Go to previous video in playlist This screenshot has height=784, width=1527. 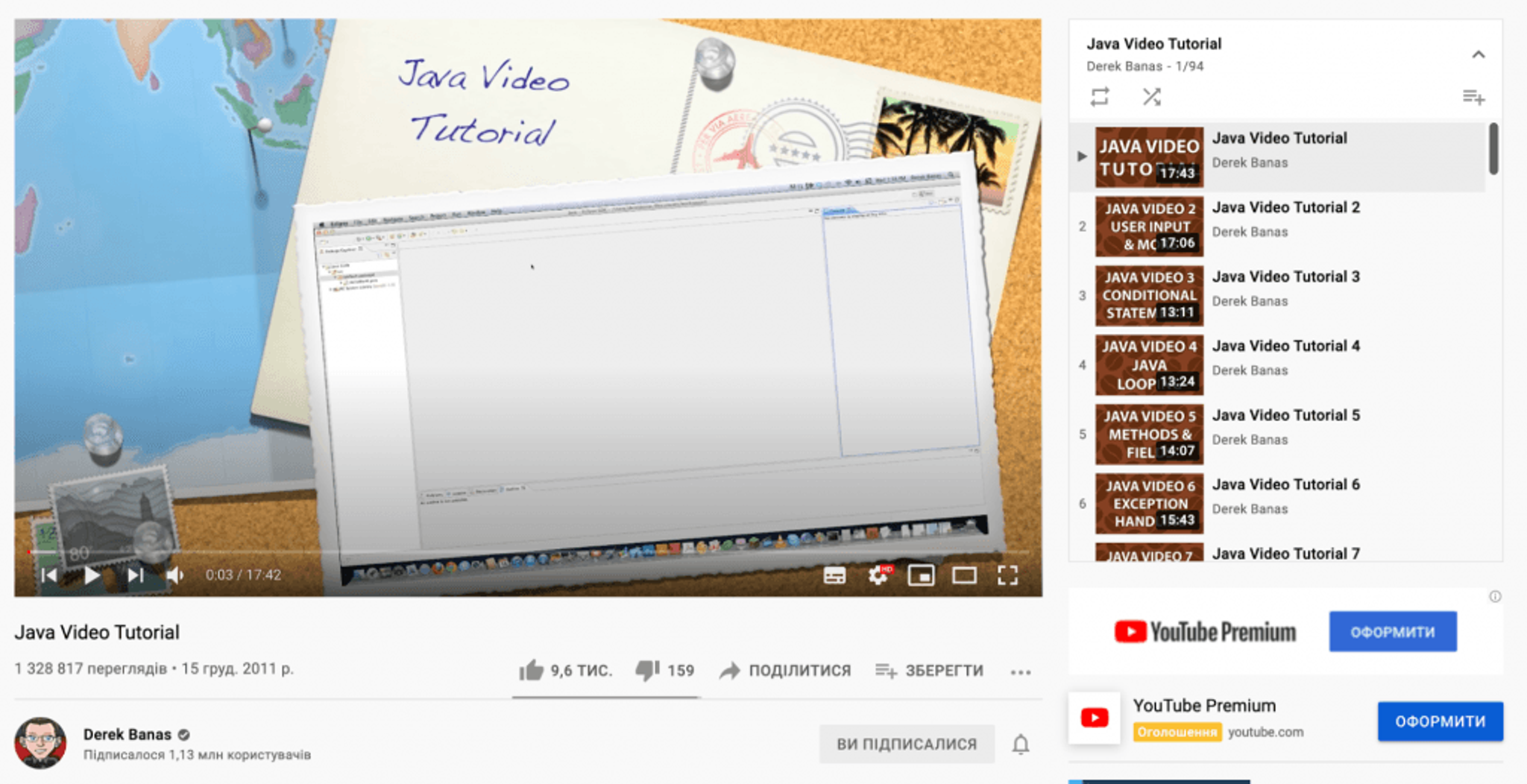(x=49, y=575)
